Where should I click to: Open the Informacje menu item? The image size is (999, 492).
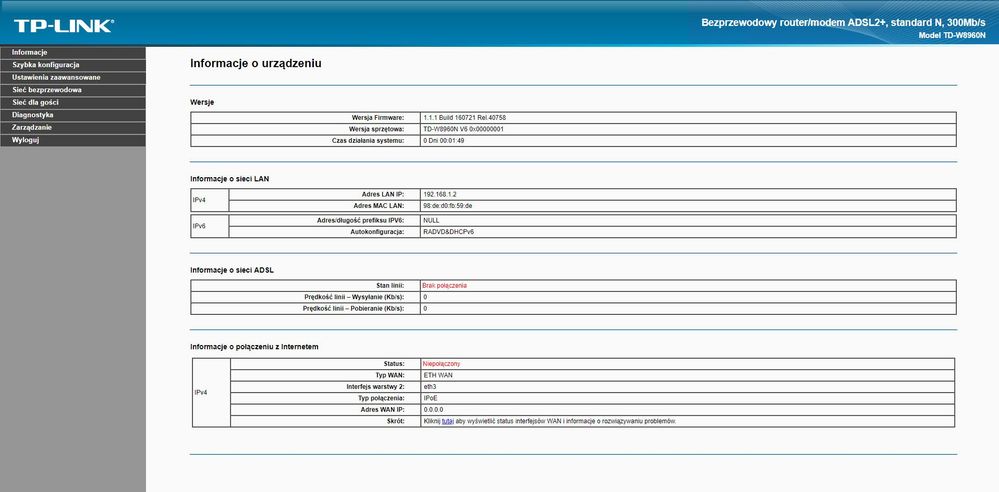[30, 52]
